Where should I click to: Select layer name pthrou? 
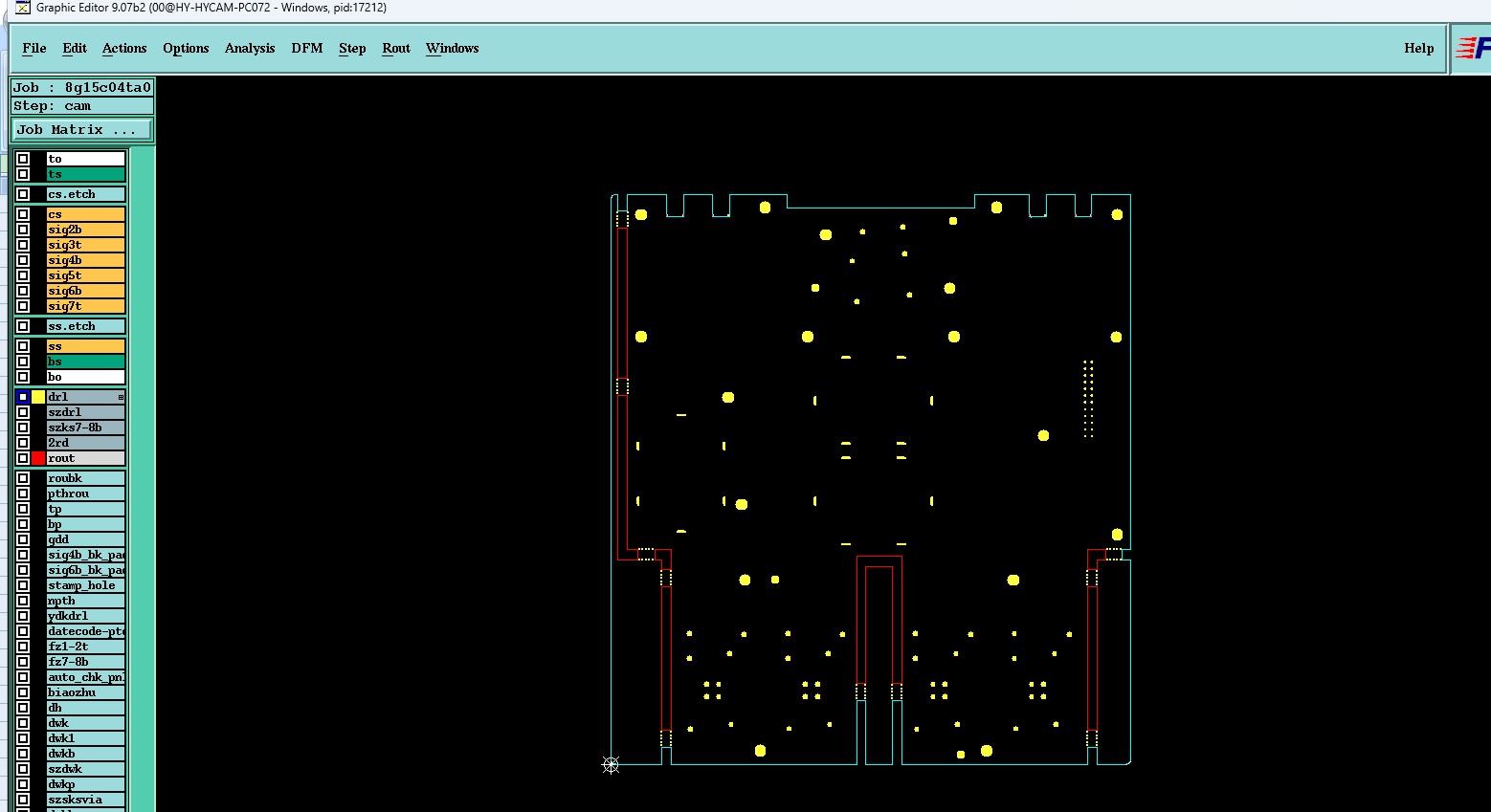(86, 494)
